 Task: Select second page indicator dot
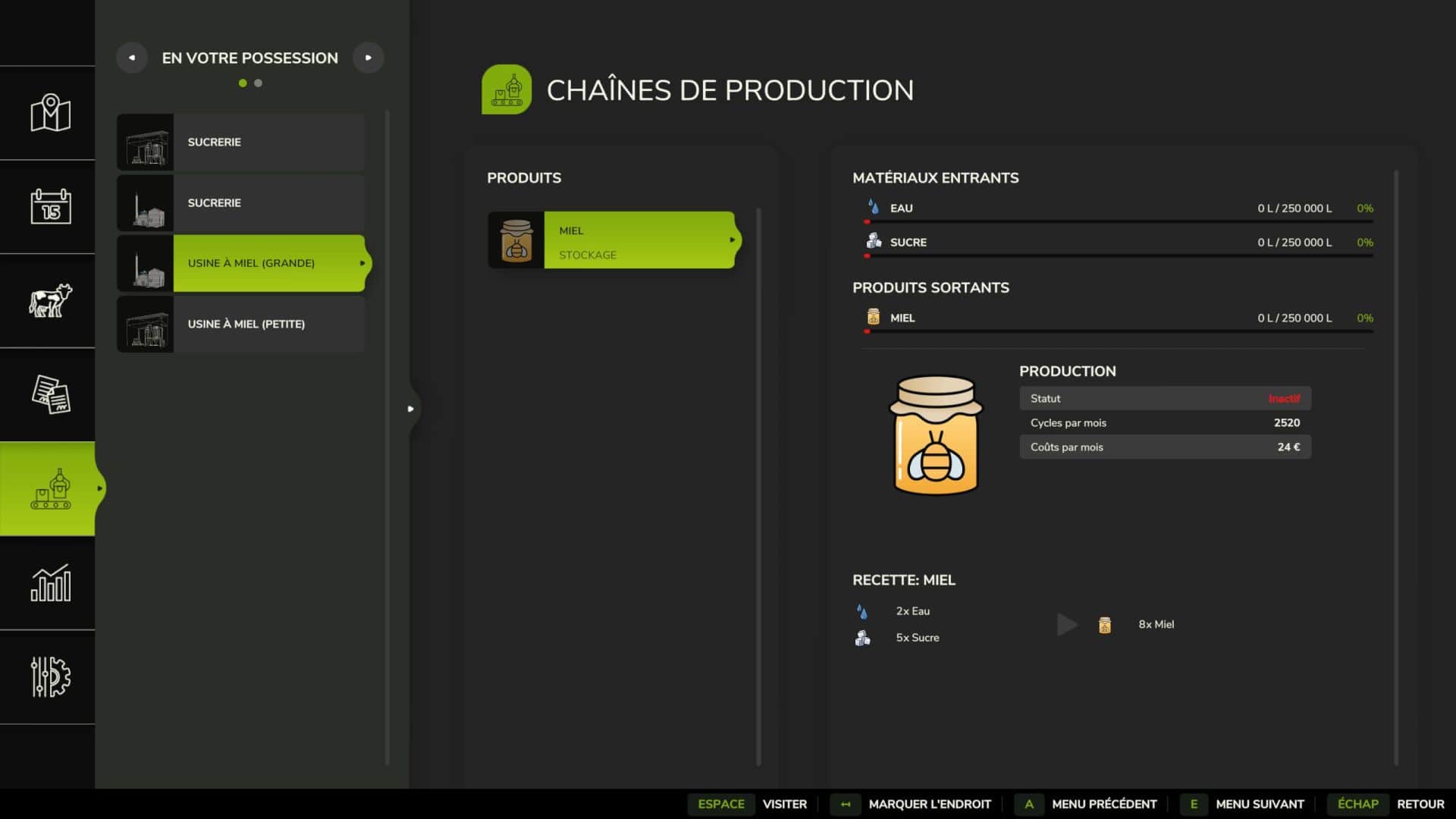259,83
